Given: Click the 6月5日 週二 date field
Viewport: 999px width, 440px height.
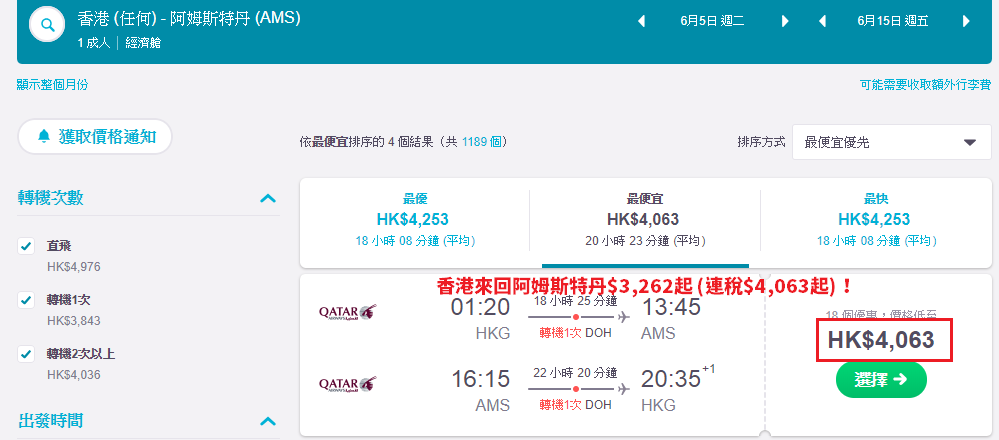Looking at the screenshot, I should pyautogui.click(x=712, y=21).
